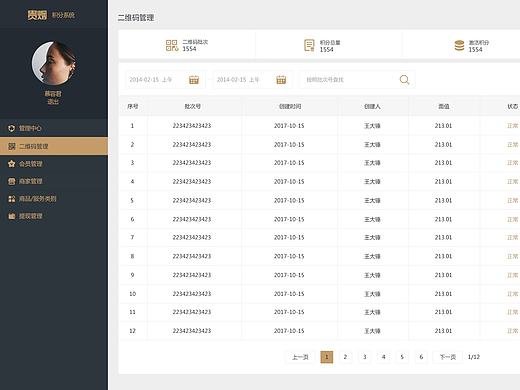This screenshot has width=520, height=390.
Task: Click value 213.01 in row 4
Action: (x=443, y=182)
